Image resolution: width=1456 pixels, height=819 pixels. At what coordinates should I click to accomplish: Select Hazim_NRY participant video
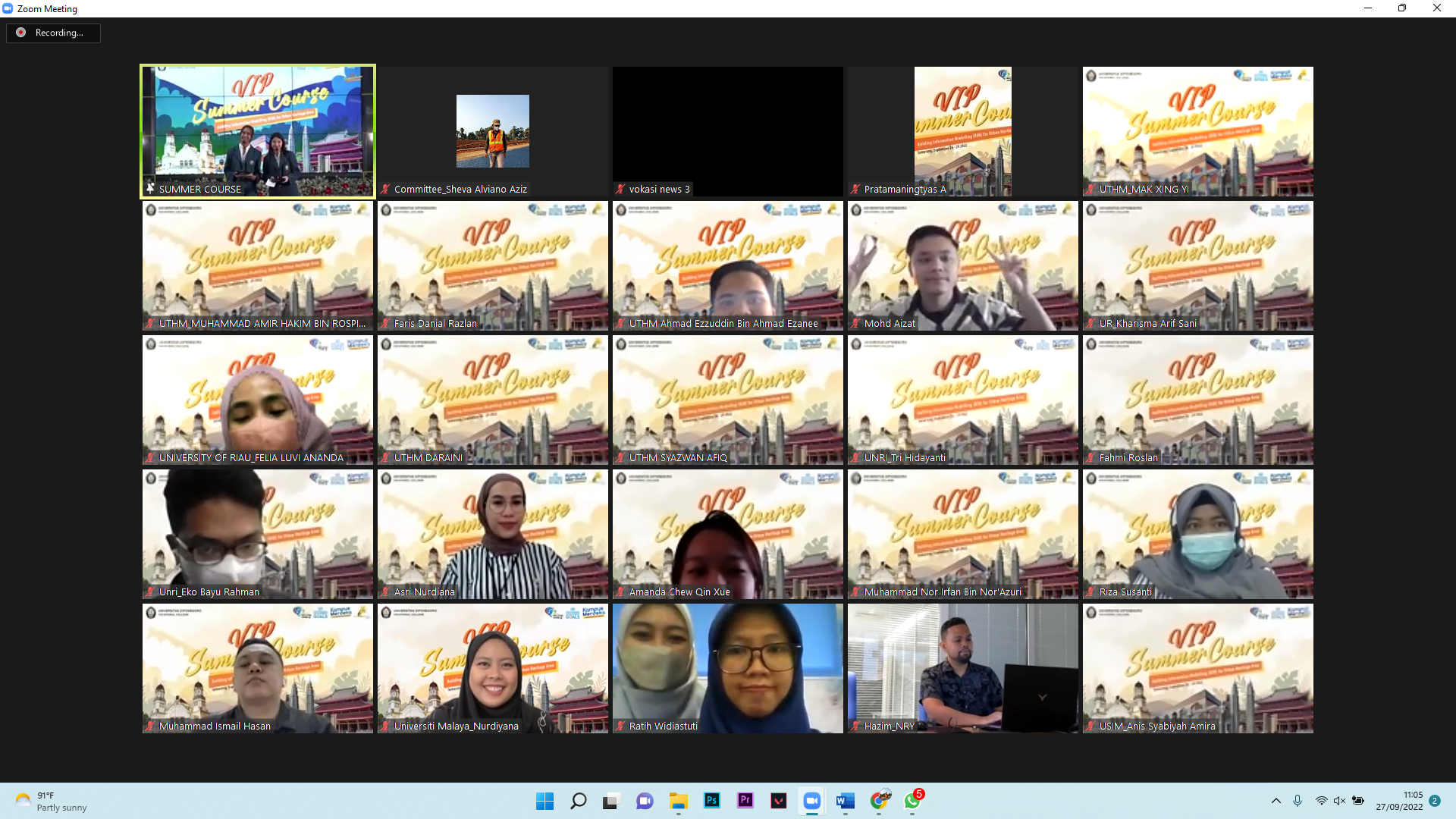(962, 668)
